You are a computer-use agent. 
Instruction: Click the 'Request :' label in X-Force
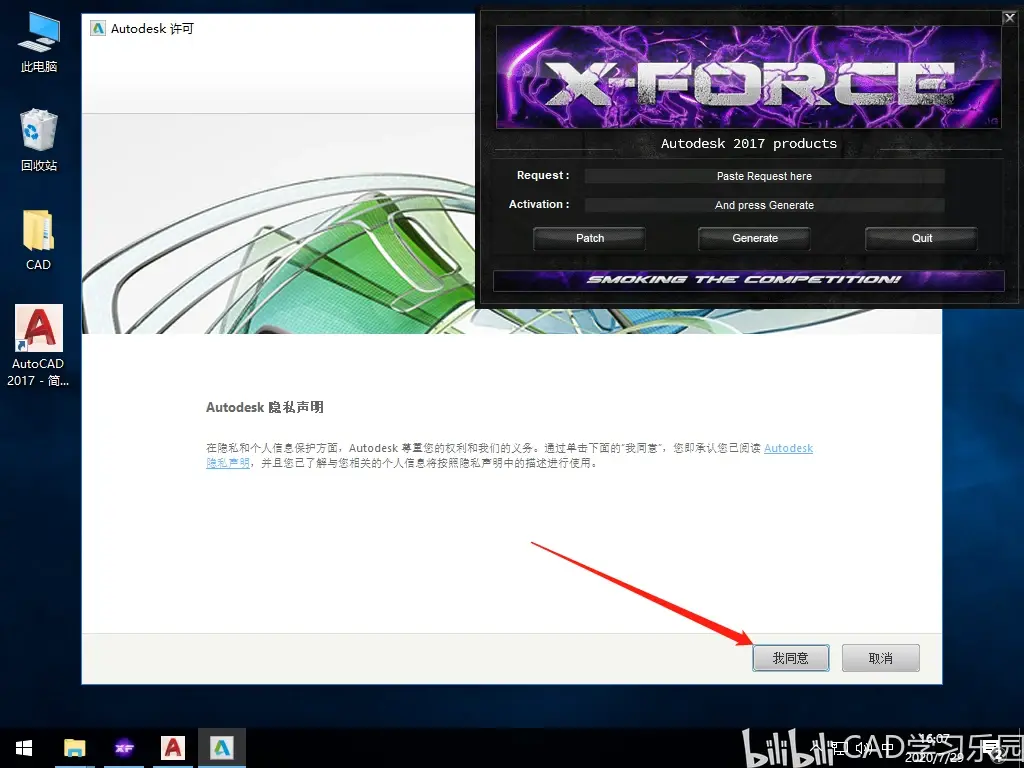pyautogui.click(x=543, y=176)
